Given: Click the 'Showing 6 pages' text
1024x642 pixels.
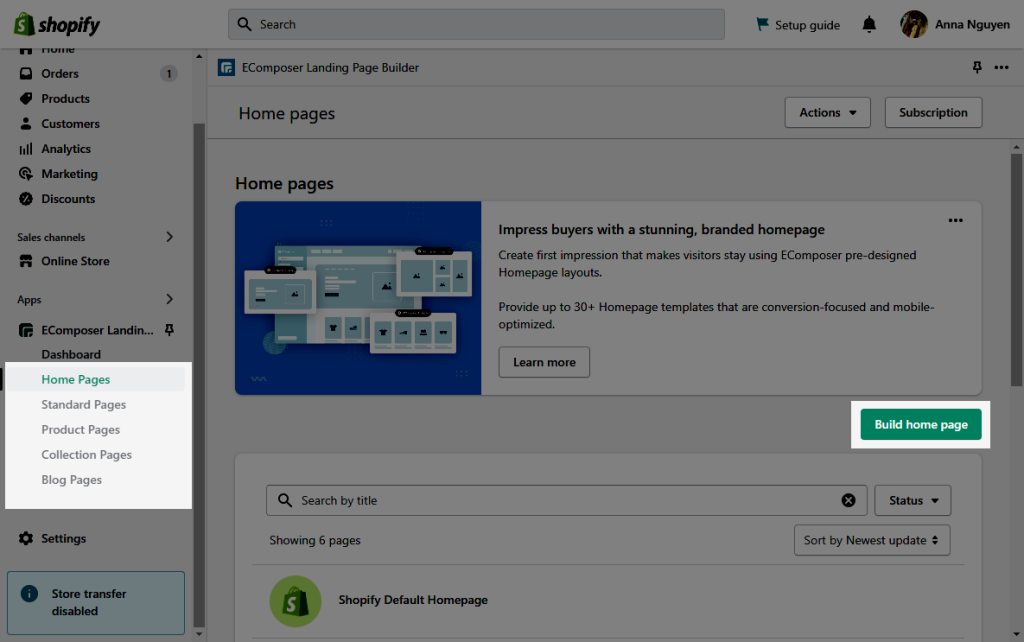Looking at the screenshot, I should tap(315, 540).
